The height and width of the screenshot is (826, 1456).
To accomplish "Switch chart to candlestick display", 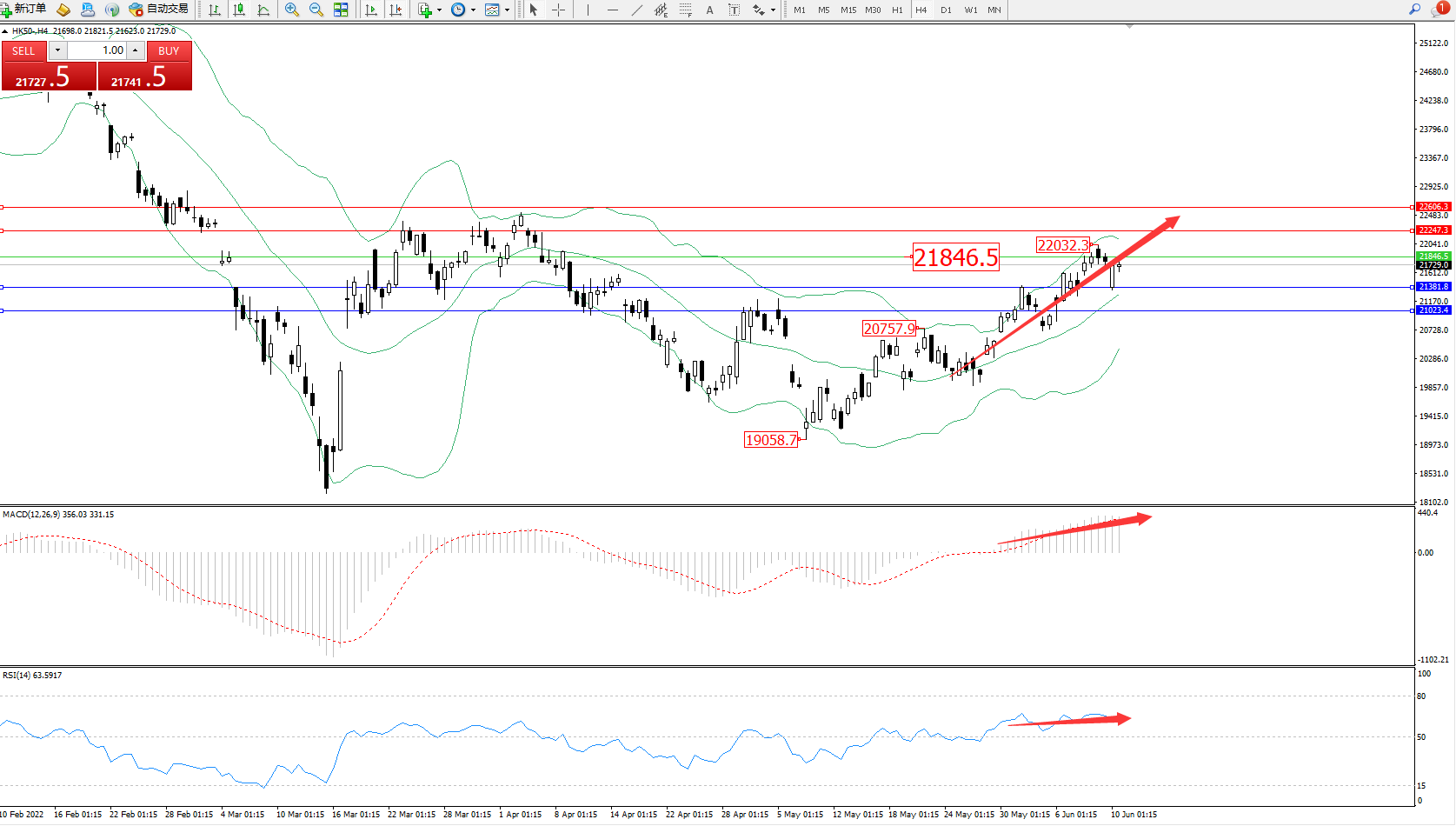I will click(x=239, y=10).
